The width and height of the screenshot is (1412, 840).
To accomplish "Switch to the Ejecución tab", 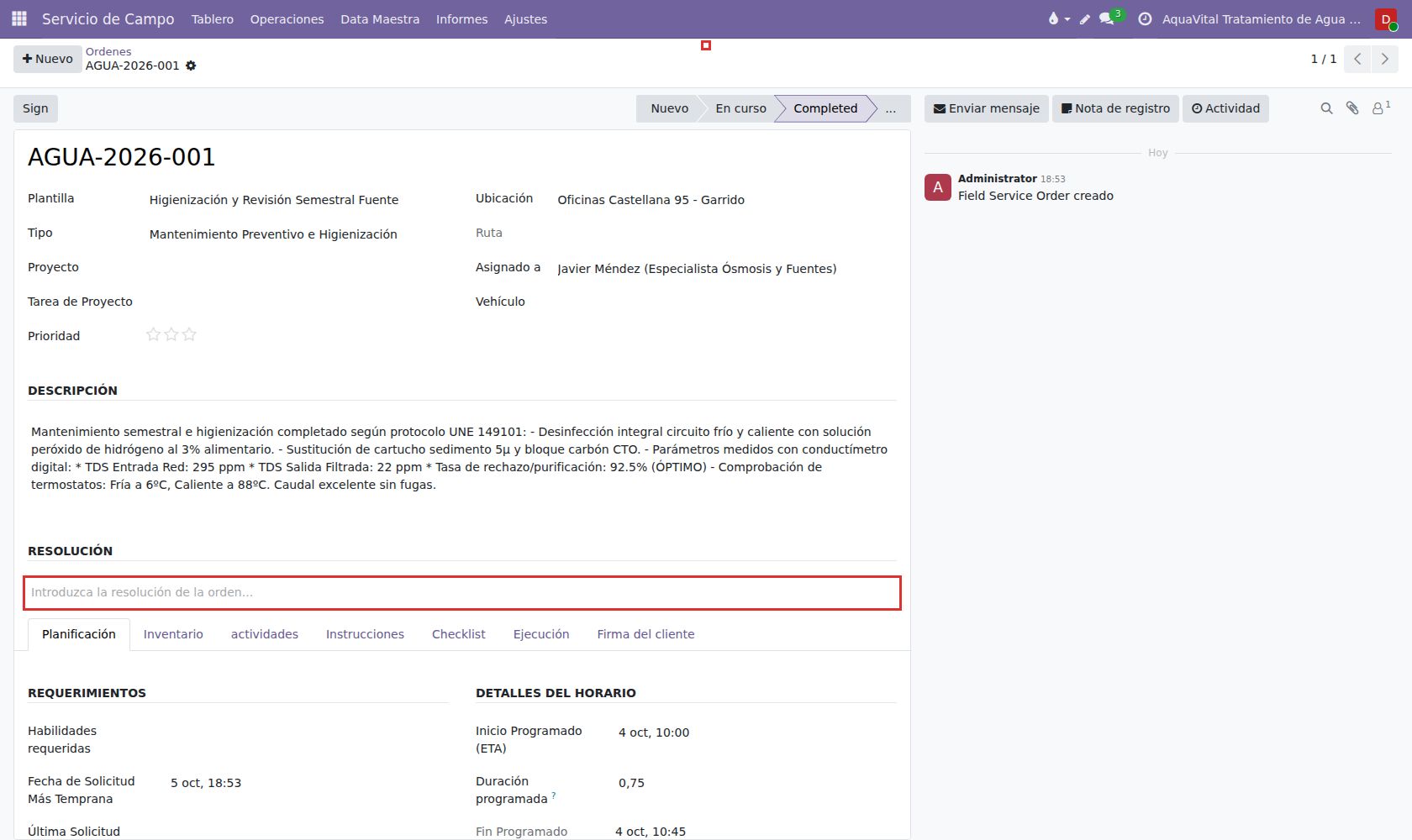I will (x=541, y=634).
